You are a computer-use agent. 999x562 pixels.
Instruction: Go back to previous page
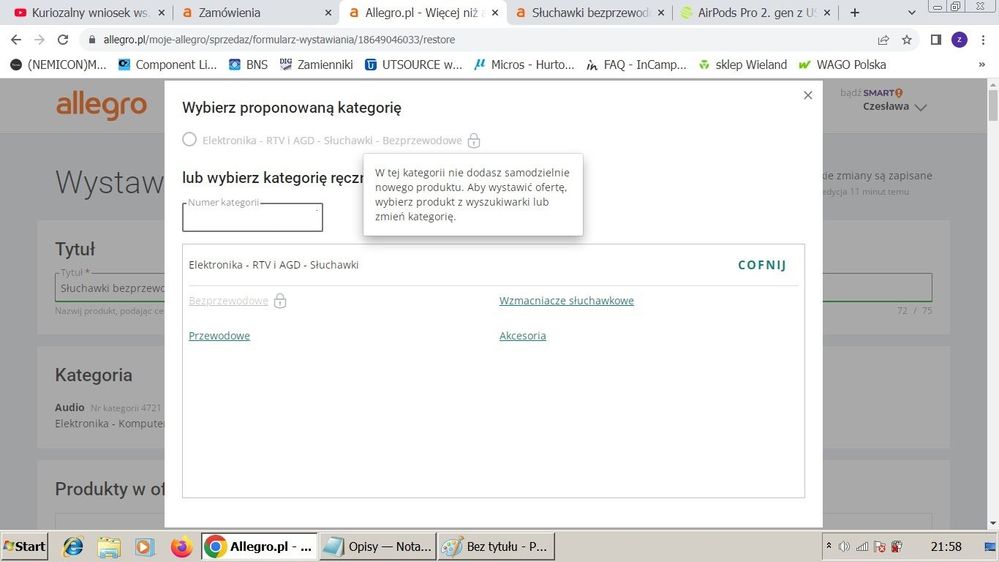coord(16,40)
